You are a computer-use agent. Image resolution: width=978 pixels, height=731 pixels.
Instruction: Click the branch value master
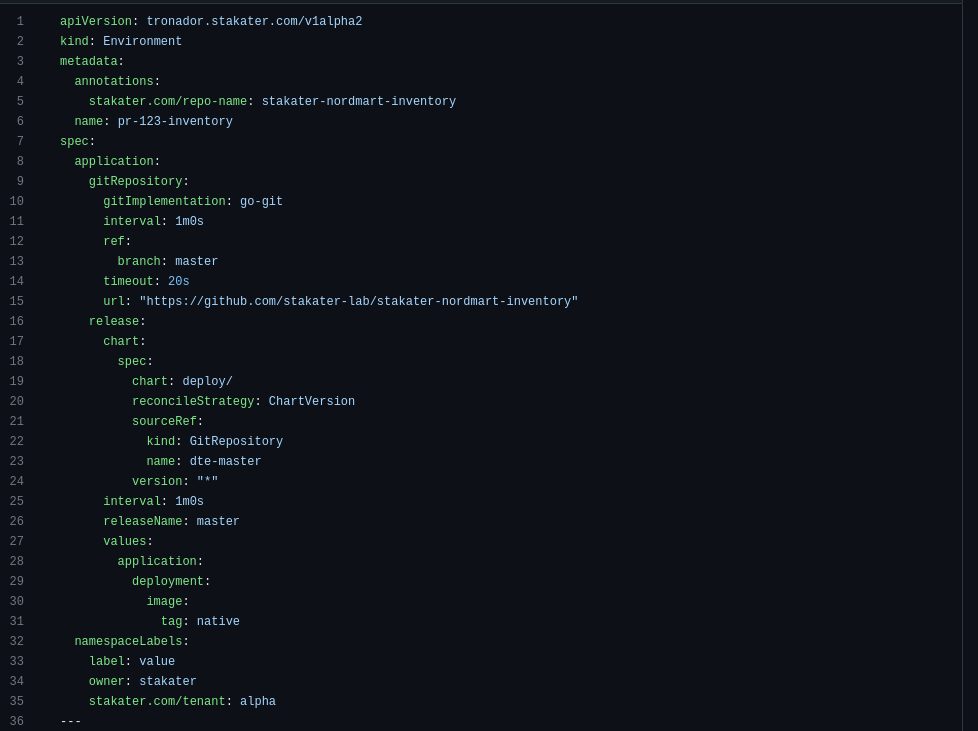pos(196,261)
